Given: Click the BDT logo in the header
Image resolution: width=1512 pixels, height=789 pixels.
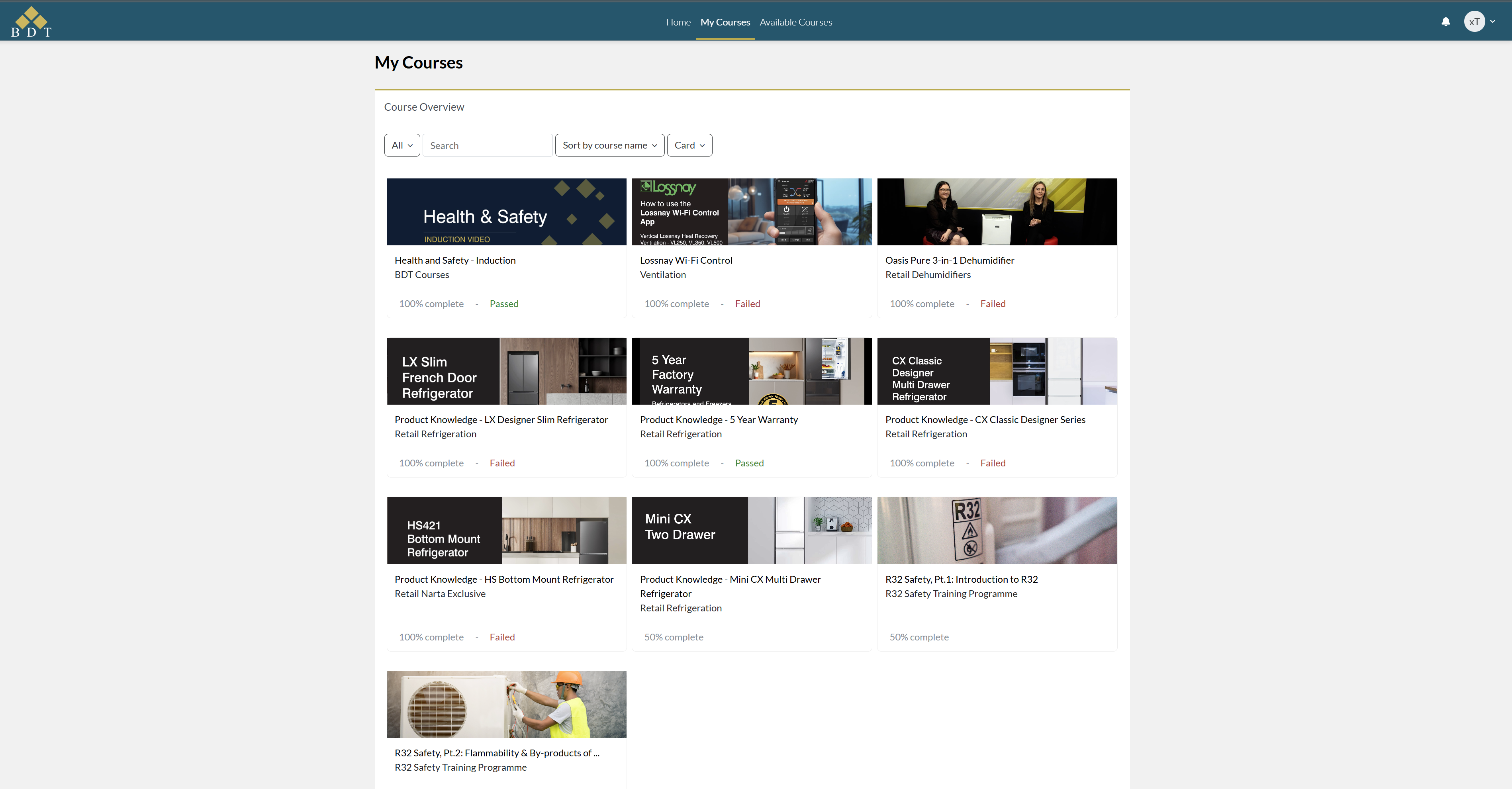Looking at the screenshot, I should click(31, 22).
